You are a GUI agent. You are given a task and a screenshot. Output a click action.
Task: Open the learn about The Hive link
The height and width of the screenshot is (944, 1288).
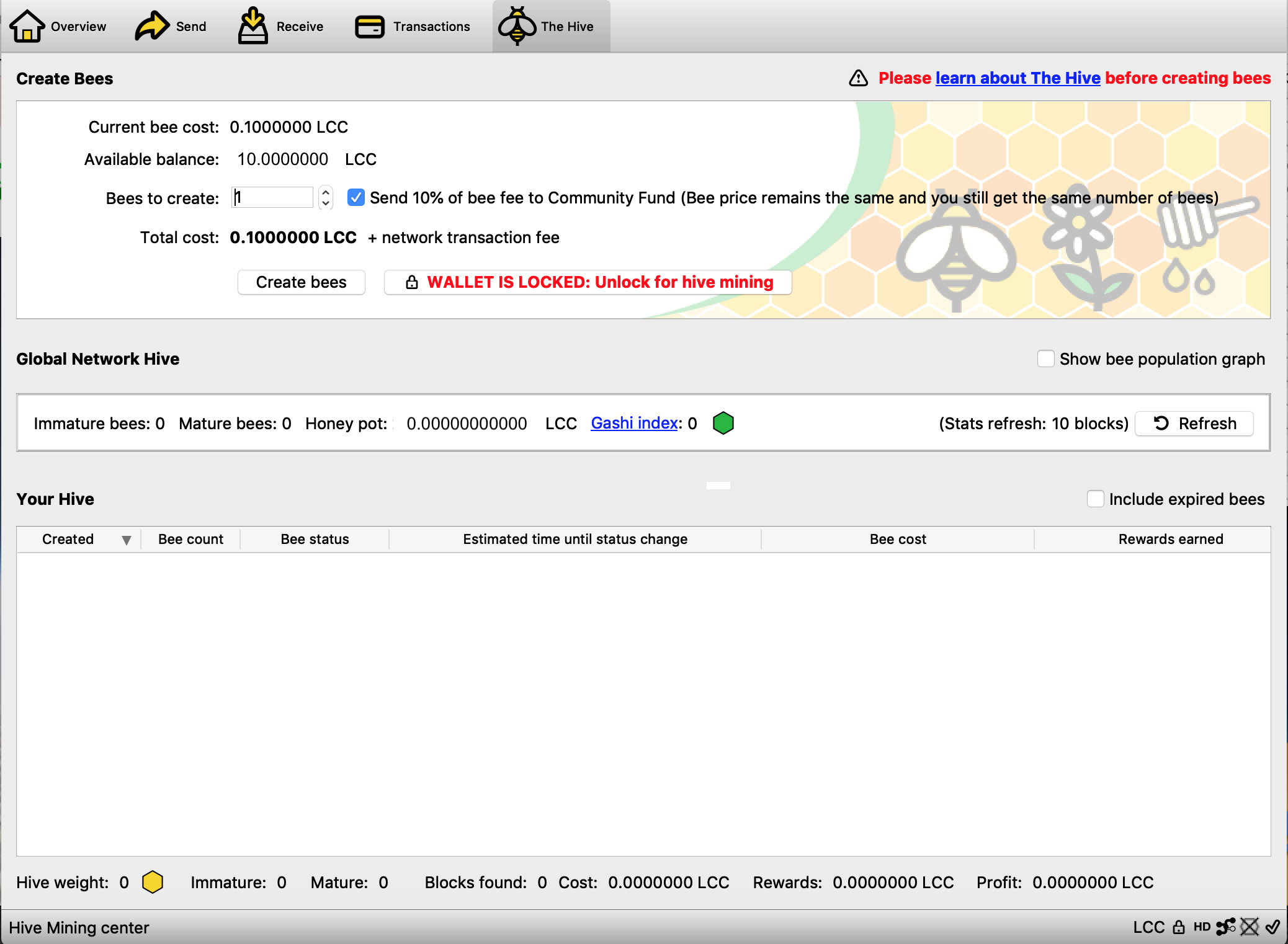point(1018,78)
